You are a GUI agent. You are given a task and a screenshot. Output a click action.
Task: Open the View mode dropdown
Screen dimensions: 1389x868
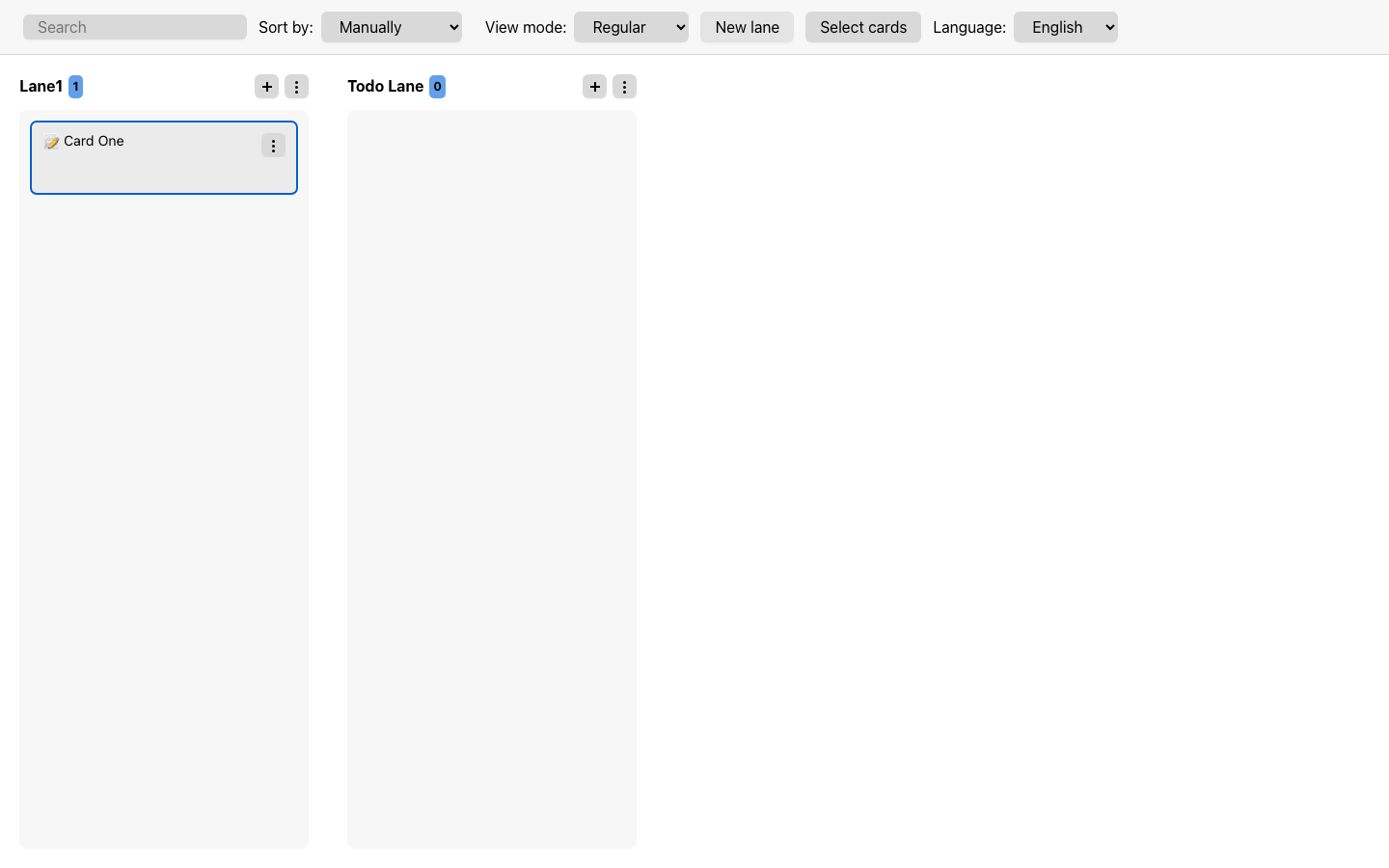click(x=631, y=27)
